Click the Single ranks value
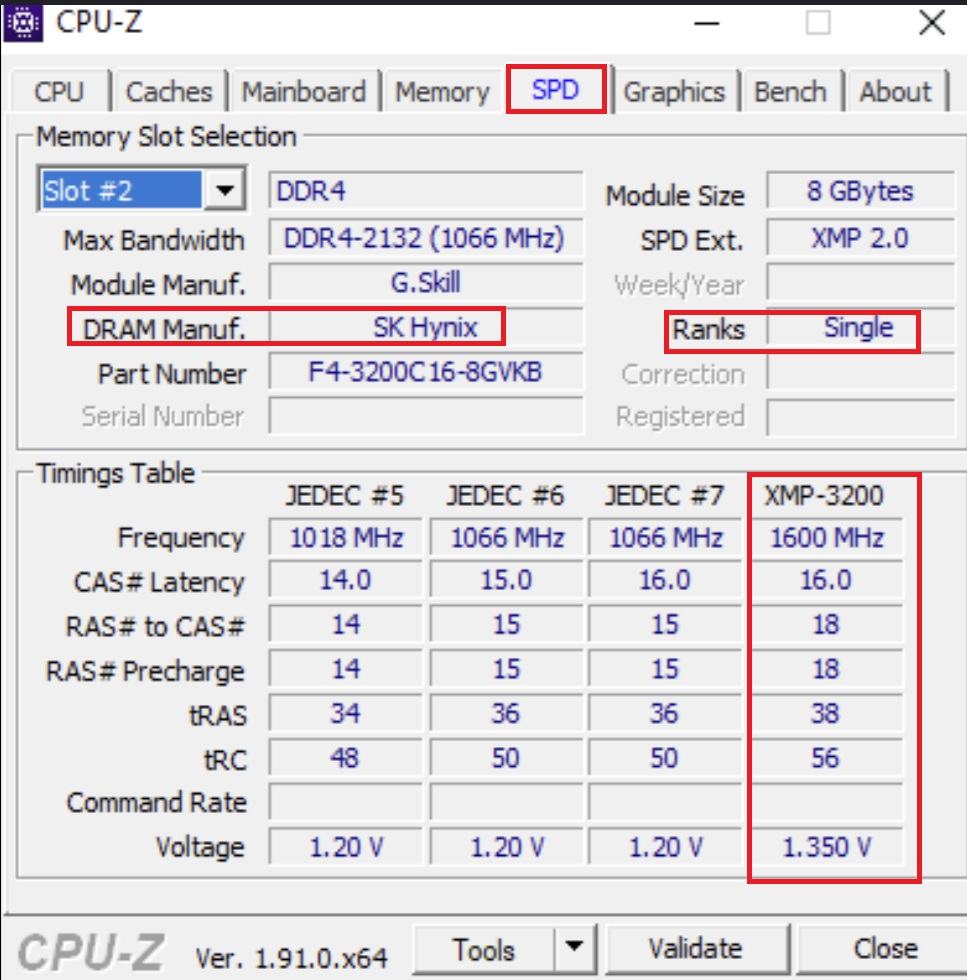The width and height of the screenshot is (967, 980). click(x=860, y=328)
